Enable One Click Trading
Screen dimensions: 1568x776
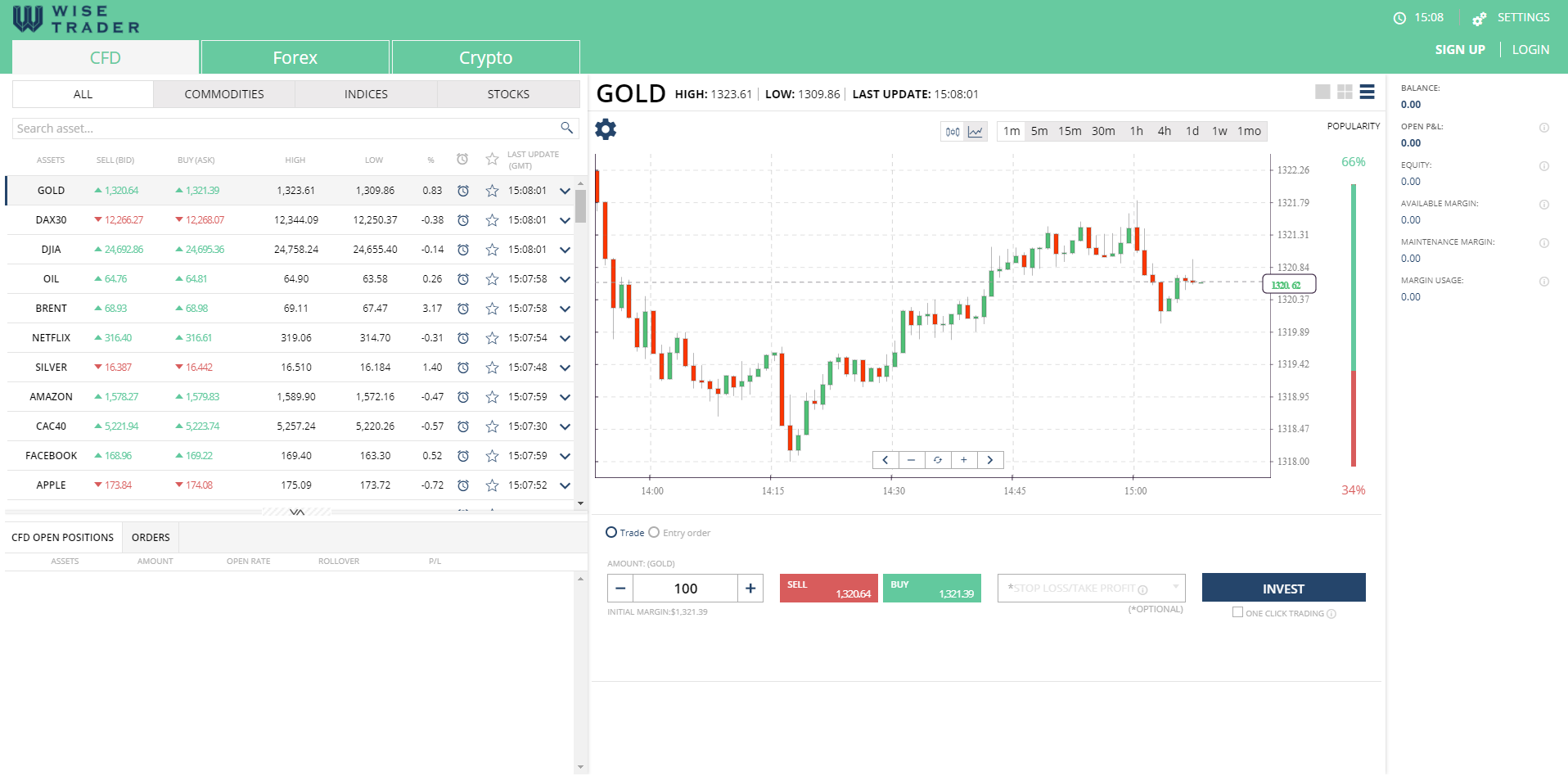(1238, 612)
